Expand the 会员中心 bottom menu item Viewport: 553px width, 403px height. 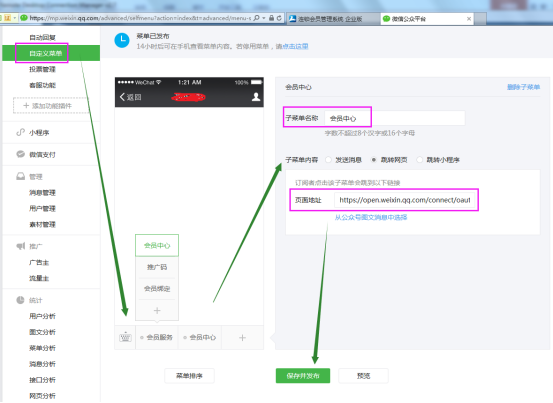(200, 337)
